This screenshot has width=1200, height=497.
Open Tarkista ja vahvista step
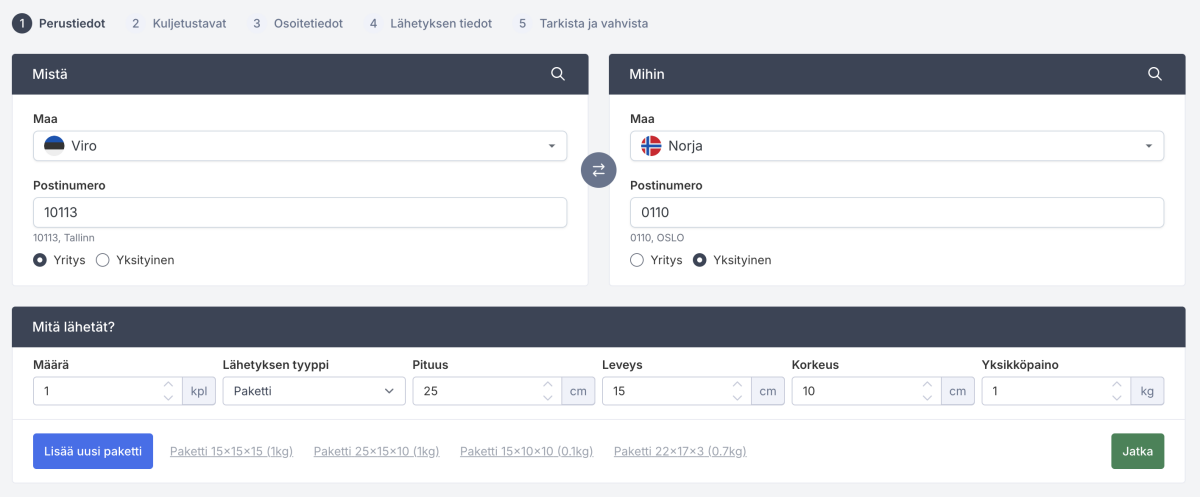588,23
